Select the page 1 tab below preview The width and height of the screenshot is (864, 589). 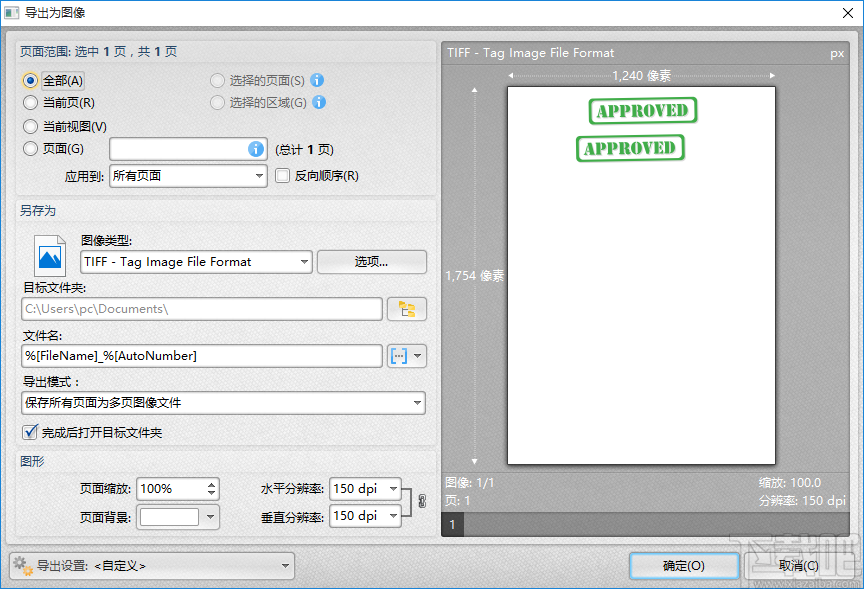(x=452, y=524)
